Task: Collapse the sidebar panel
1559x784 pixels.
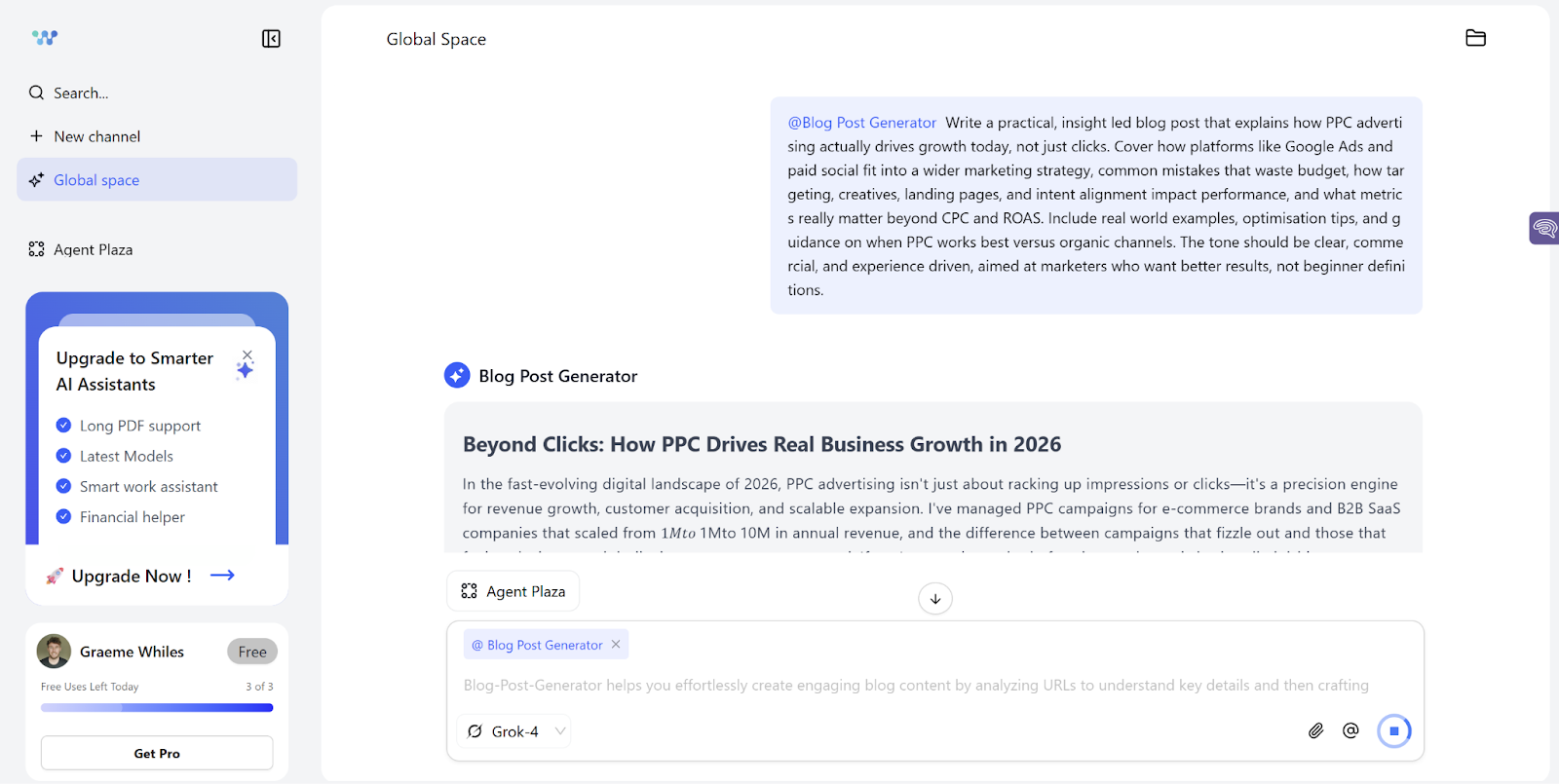Action: [270, 39]
